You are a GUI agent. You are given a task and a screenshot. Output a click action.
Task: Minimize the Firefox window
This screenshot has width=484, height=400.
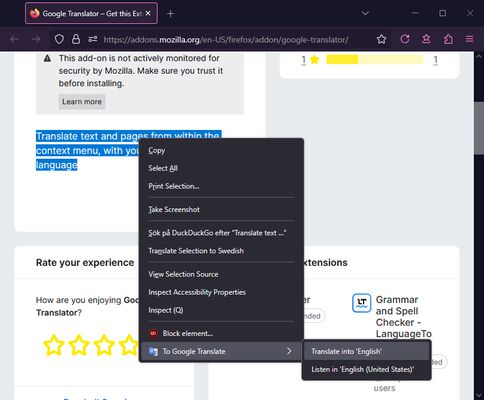click(415, 13)
